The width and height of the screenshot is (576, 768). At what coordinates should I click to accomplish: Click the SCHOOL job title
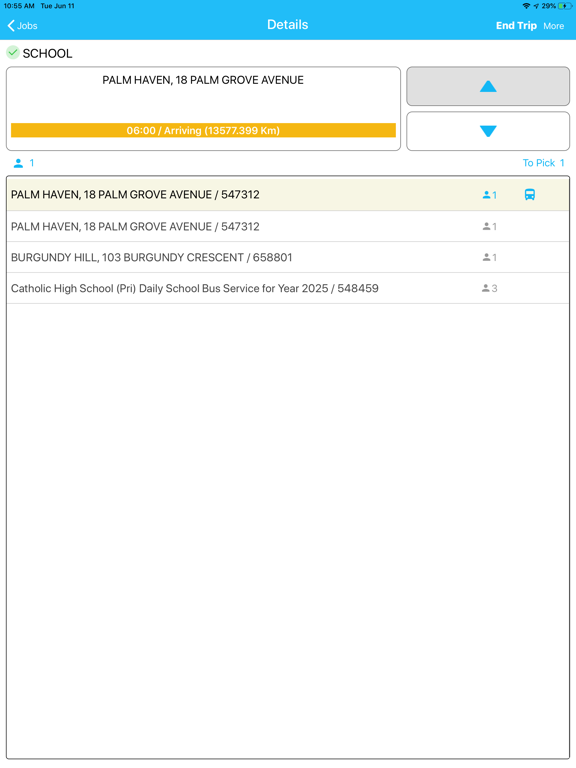coord(48,53)
